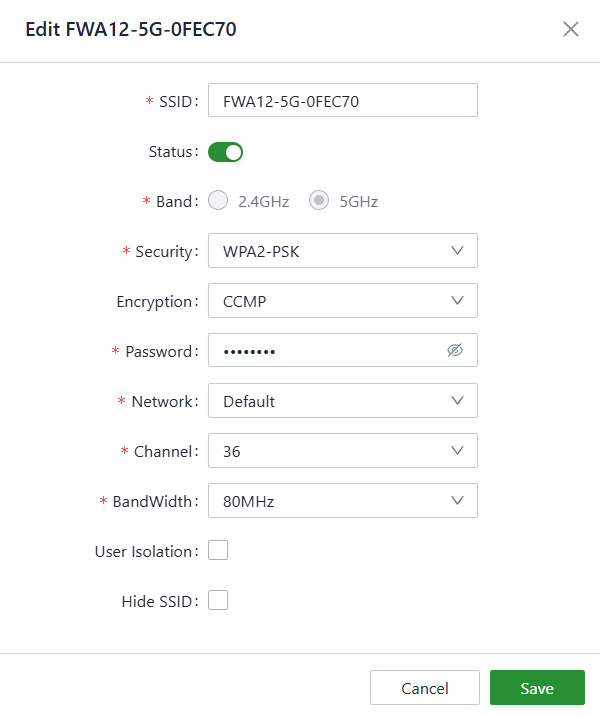The height and width of the screenshot is (715, 600).
Task: Show password with the eye icon
Action: coord(455,351)
